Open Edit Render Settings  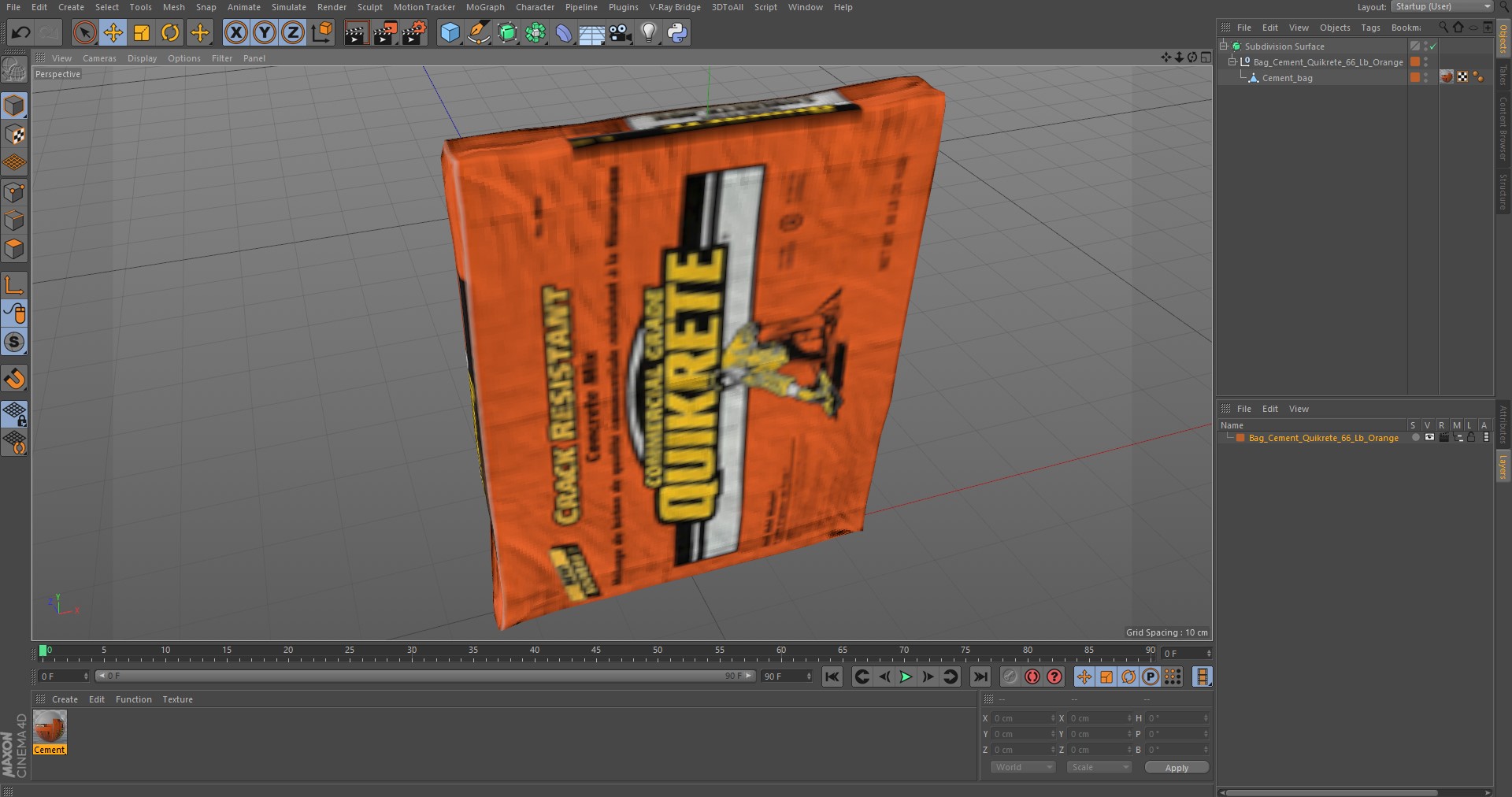[414, 32]
